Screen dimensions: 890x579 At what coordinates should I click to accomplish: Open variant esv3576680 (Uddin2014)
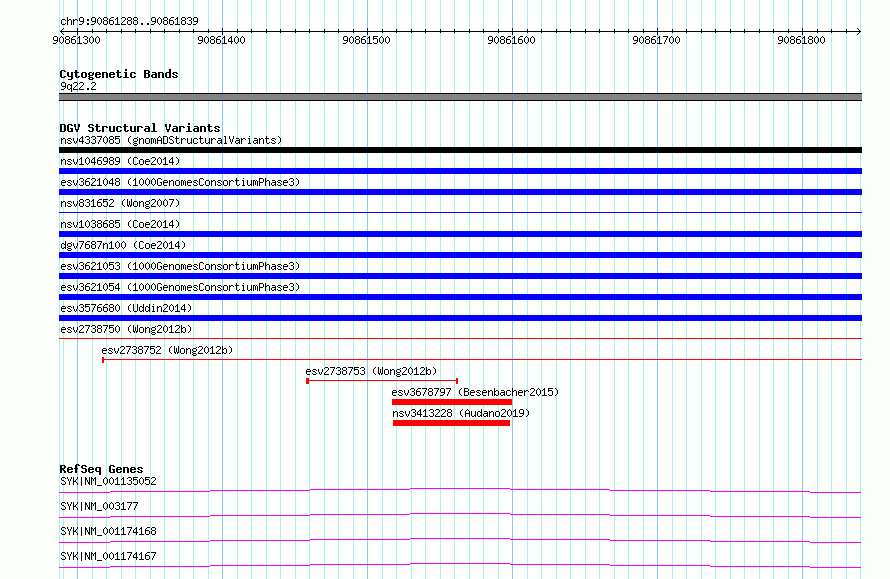click(x=126, y=308)
